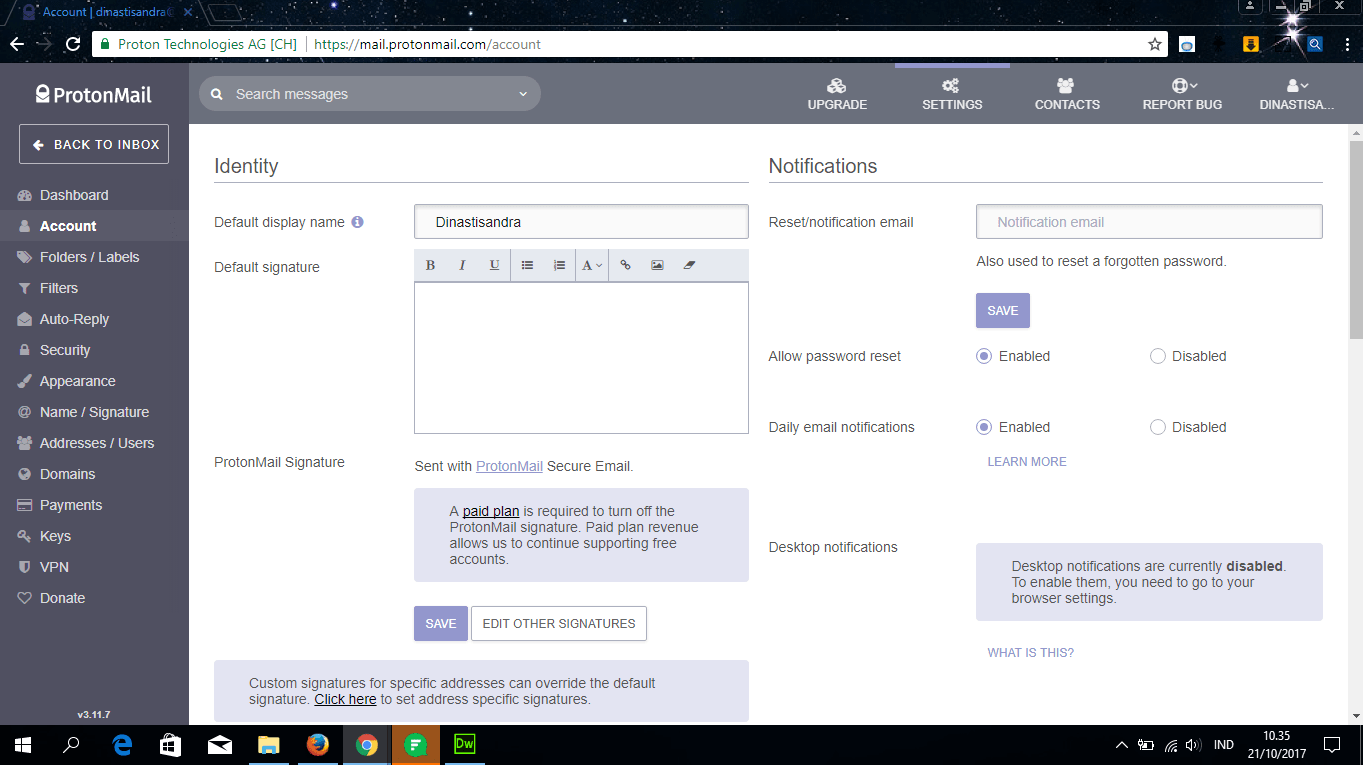Open Dreamweaver from the taskbar
The image size is (1363, 765).
pos(464,745)
